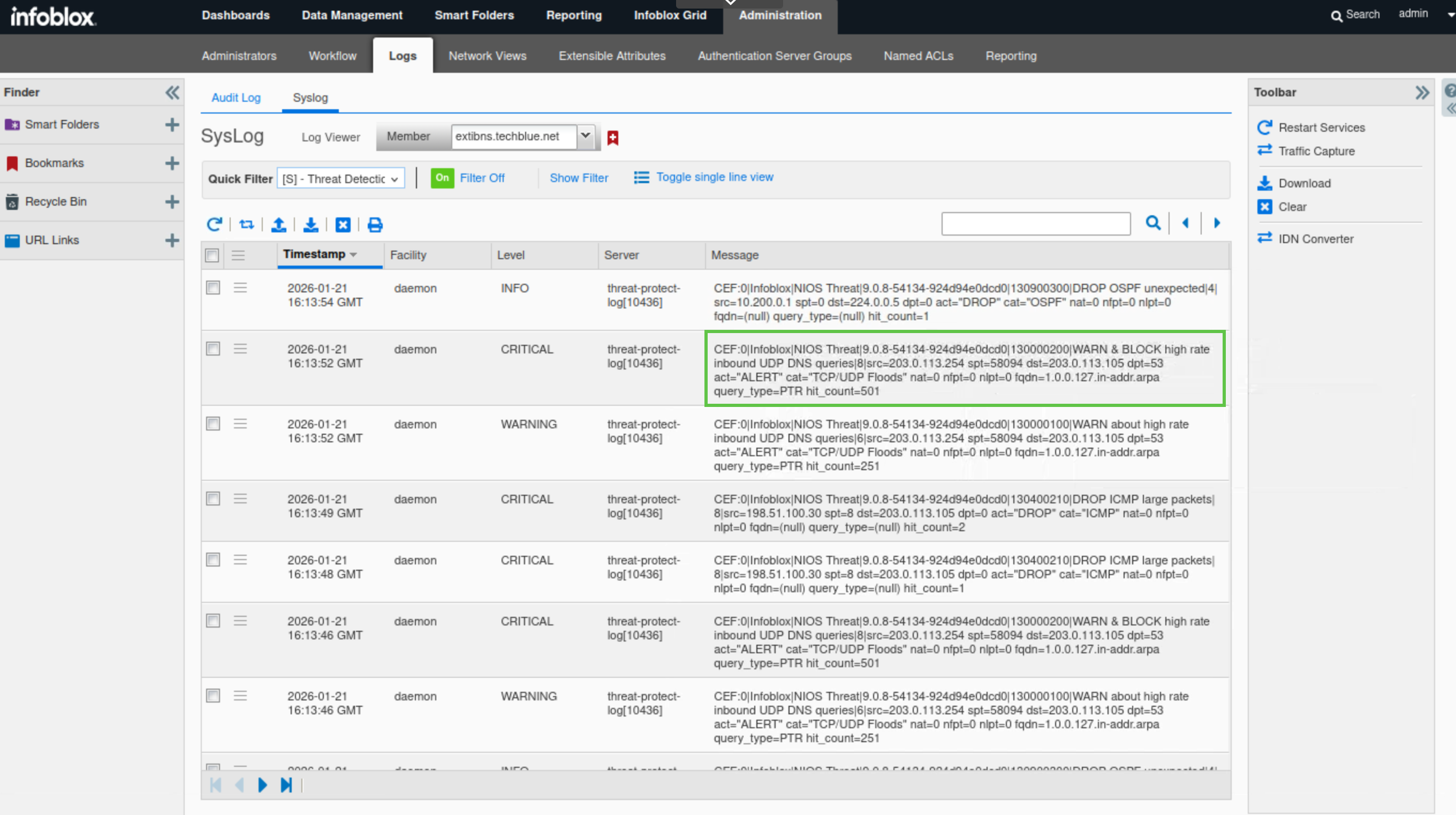Switch to the Audit Log tab

(x=236, y=97)
